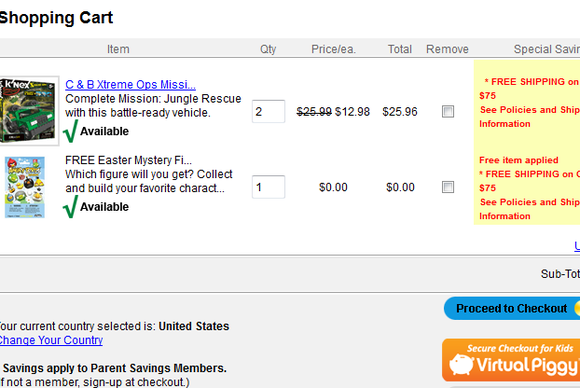Click the Remove column header

pyautogui.click(x=447, y=49)
